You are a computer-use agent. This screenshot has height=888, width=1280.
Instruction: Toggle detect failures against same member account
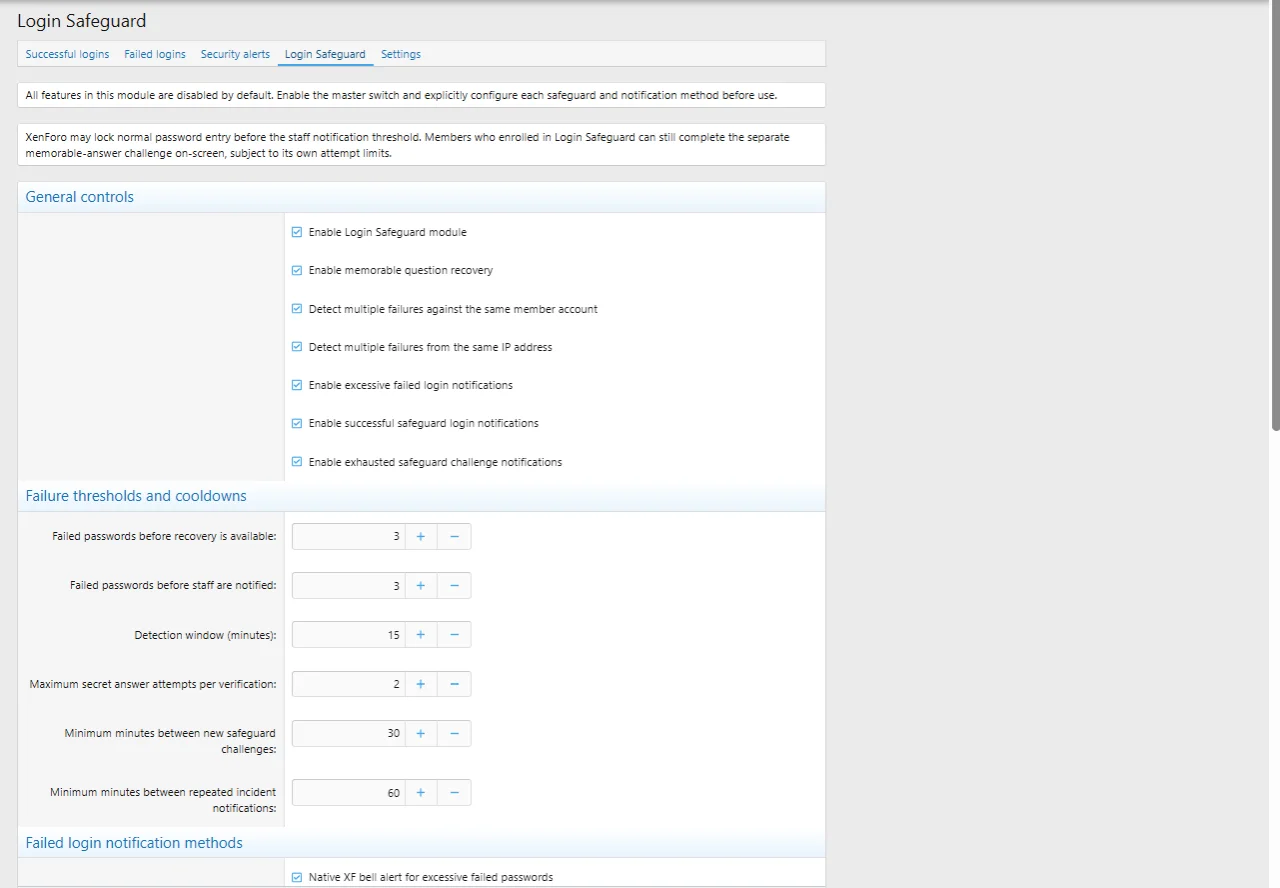(x=297, y=309)
